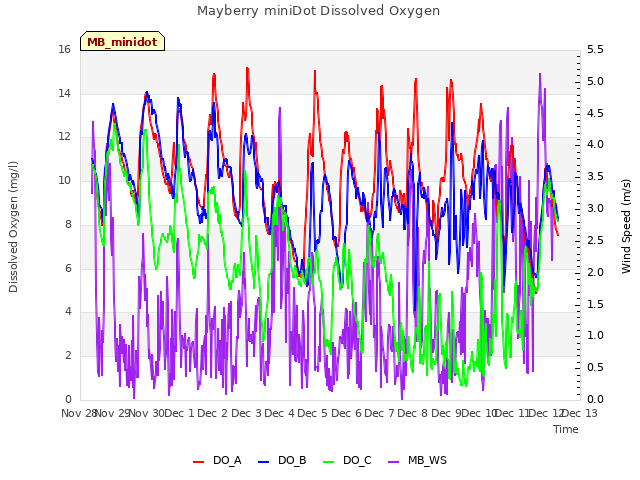Viewport: 640px width, 480px height.
Task: Click the Wind Speed (m/s) axis label
Action: click(626, 226)
